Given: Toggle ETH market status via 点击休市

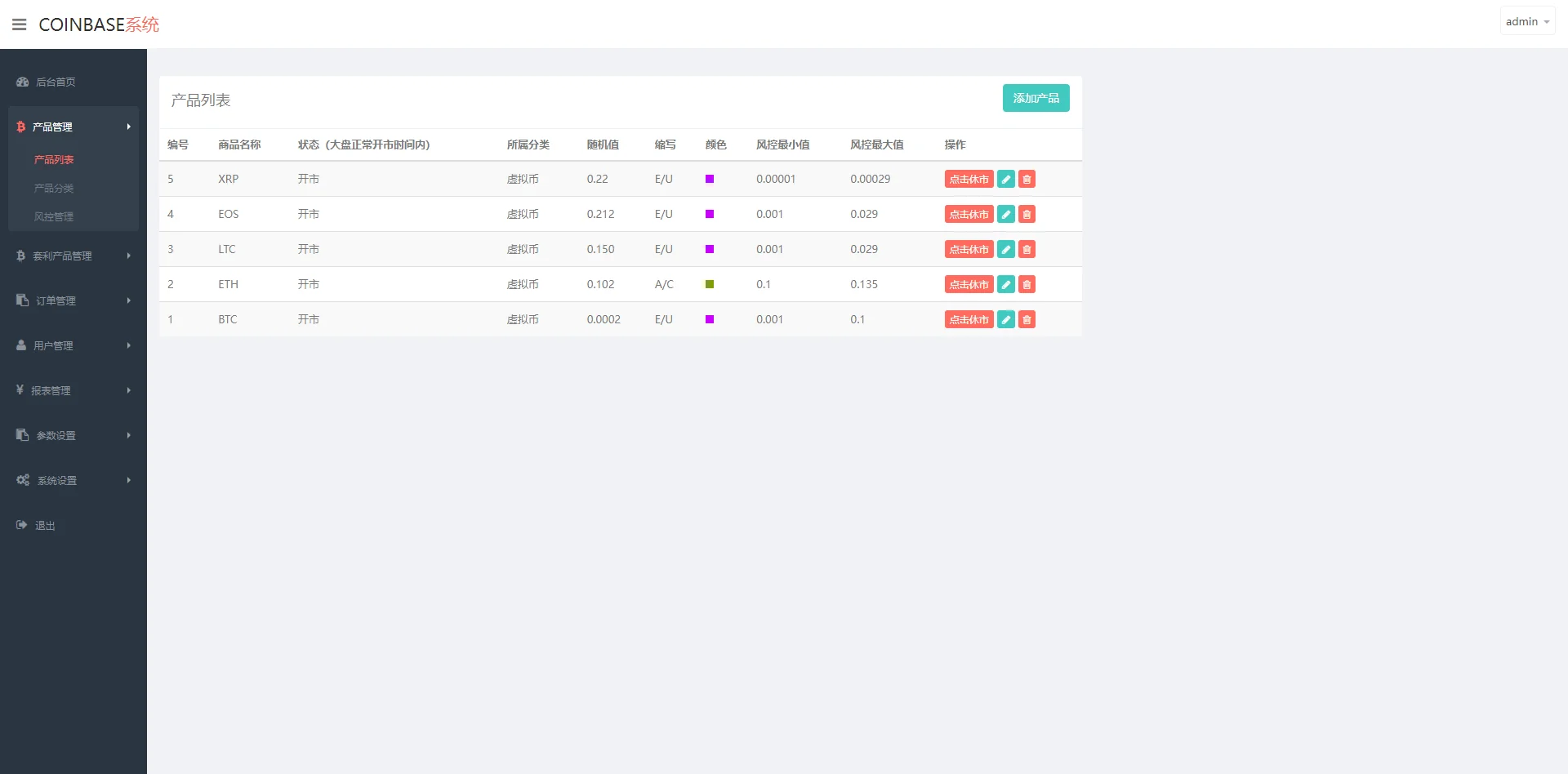Looking at the screenshot, I should pyautogui.click(x=969, y=284).
